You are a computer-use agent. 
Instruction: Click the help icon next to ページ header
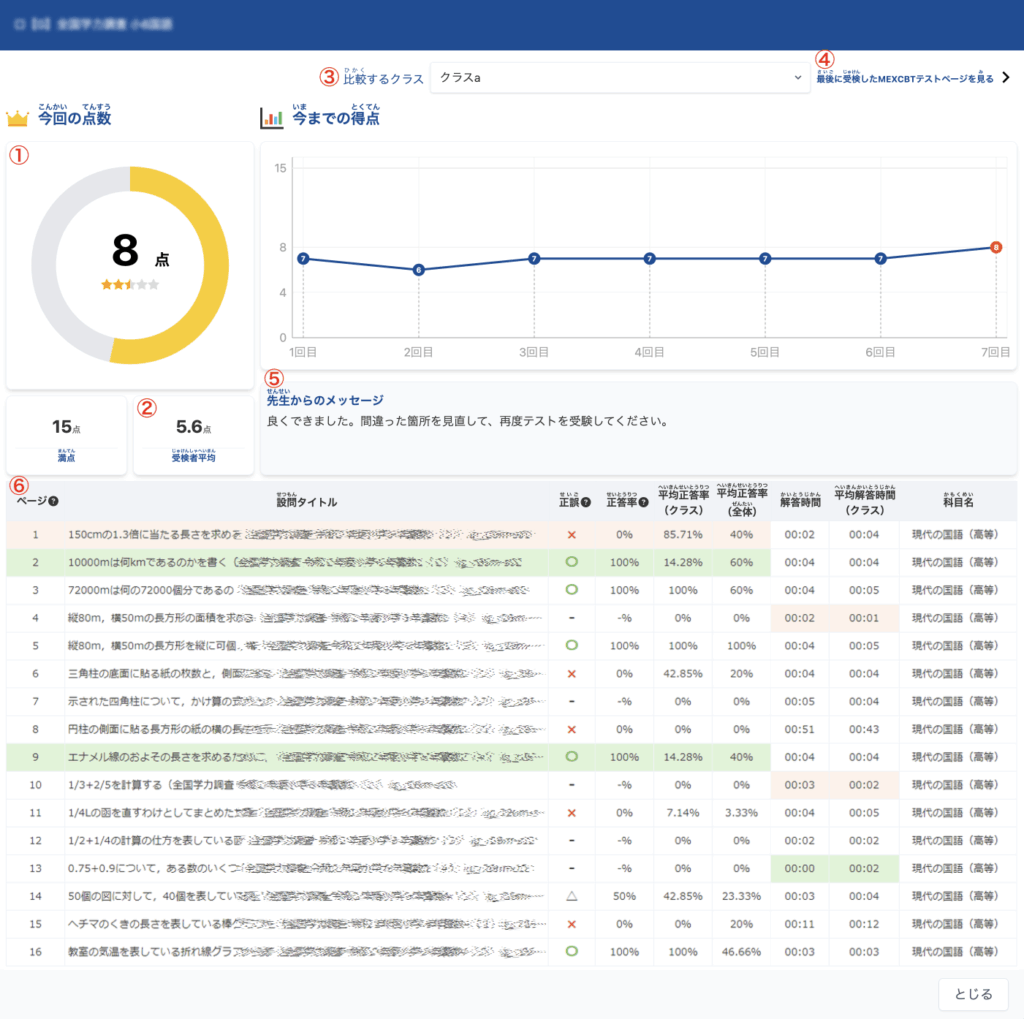point(53,502)
